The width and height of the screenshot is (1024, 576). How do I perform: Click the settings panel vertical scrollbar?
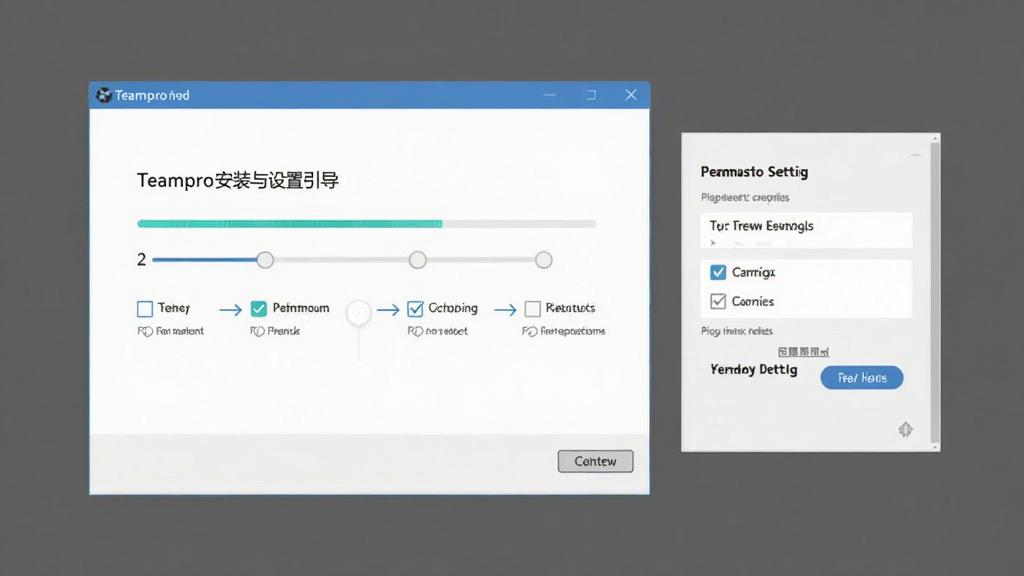(x=935, y=292)
